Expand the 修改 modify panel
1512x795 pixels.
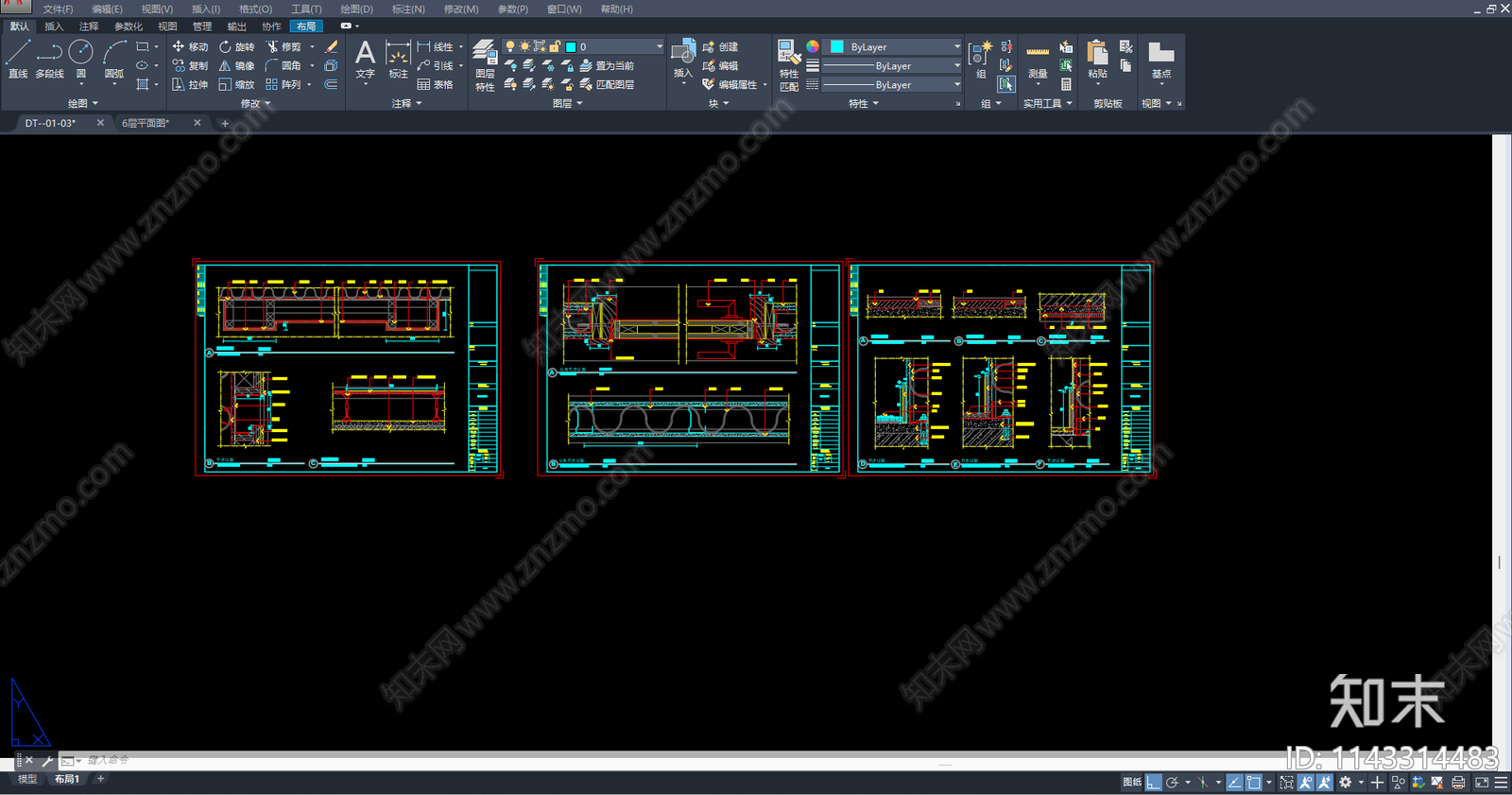[x=255, y=103]
